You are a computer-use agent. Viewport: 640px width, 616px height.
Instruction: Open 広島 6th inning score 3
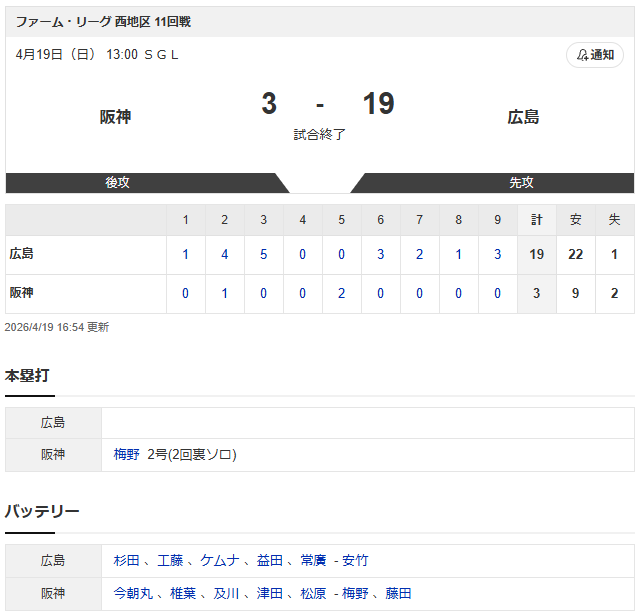pyautogui.click(x=380, y=254)
